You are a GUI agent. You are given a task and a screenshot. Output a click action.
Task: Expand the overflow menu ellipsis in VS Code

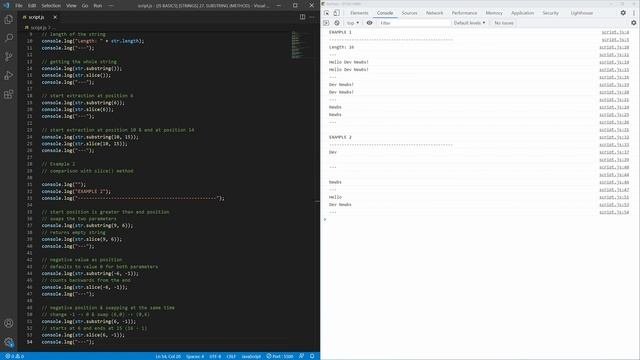[111, 6]
